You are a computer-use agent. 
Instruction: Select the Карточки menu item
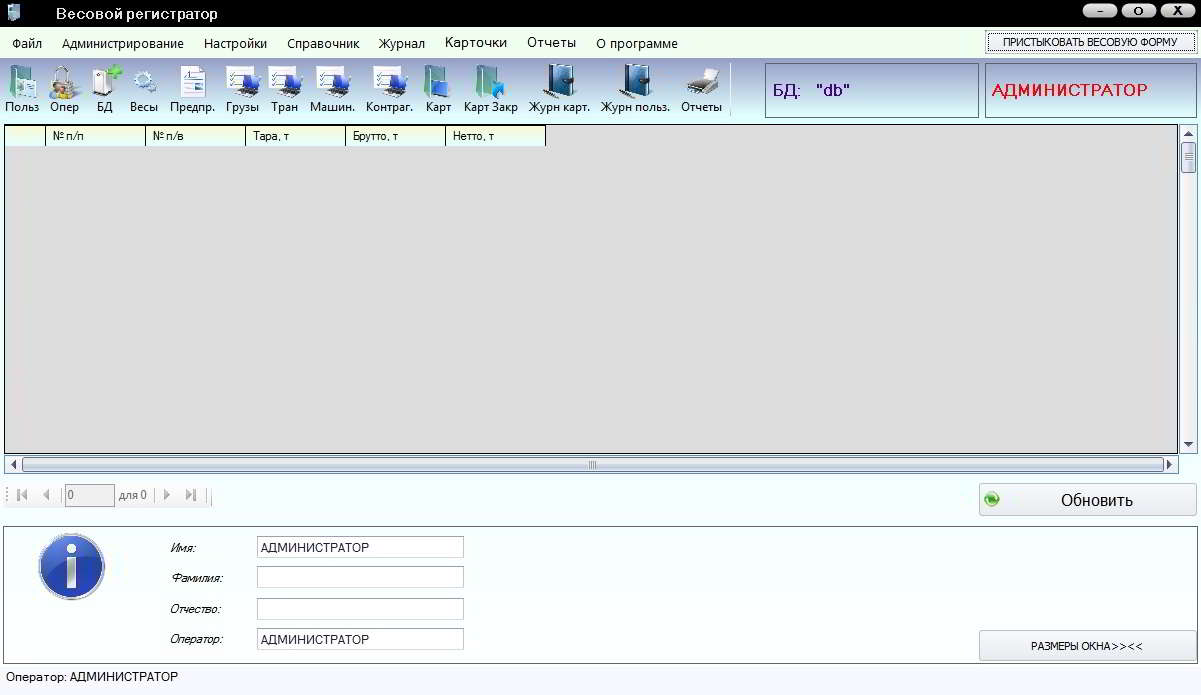[x=475, y=43]
